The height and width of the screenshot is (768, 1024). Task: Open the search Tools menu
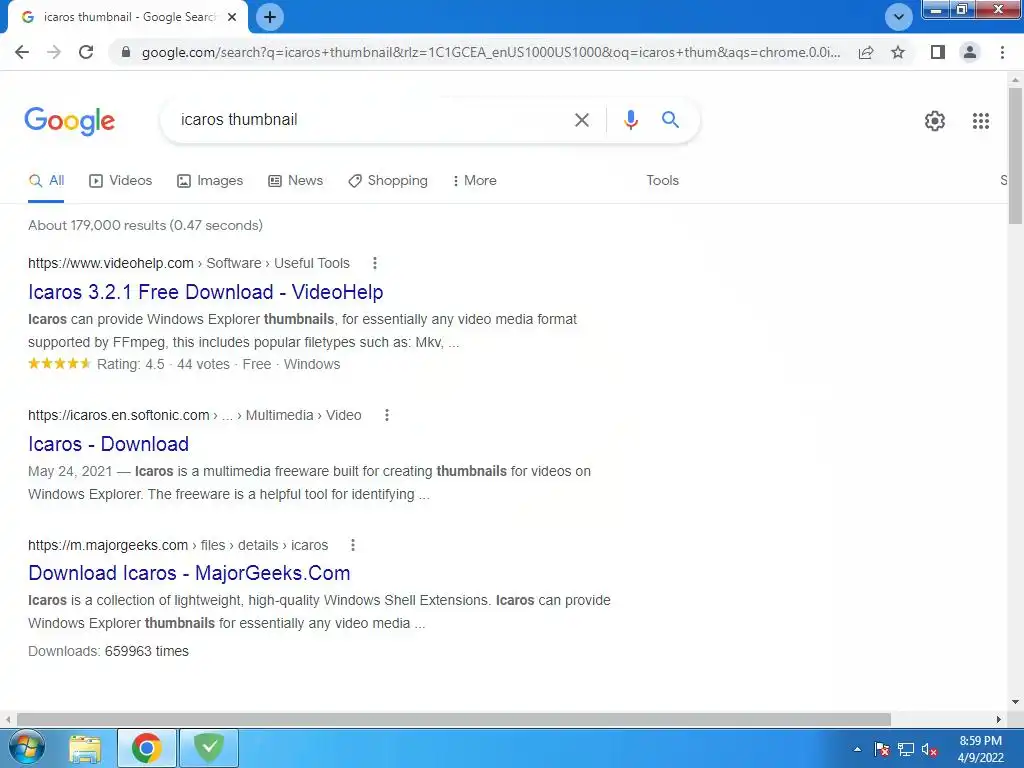point(662,181)
